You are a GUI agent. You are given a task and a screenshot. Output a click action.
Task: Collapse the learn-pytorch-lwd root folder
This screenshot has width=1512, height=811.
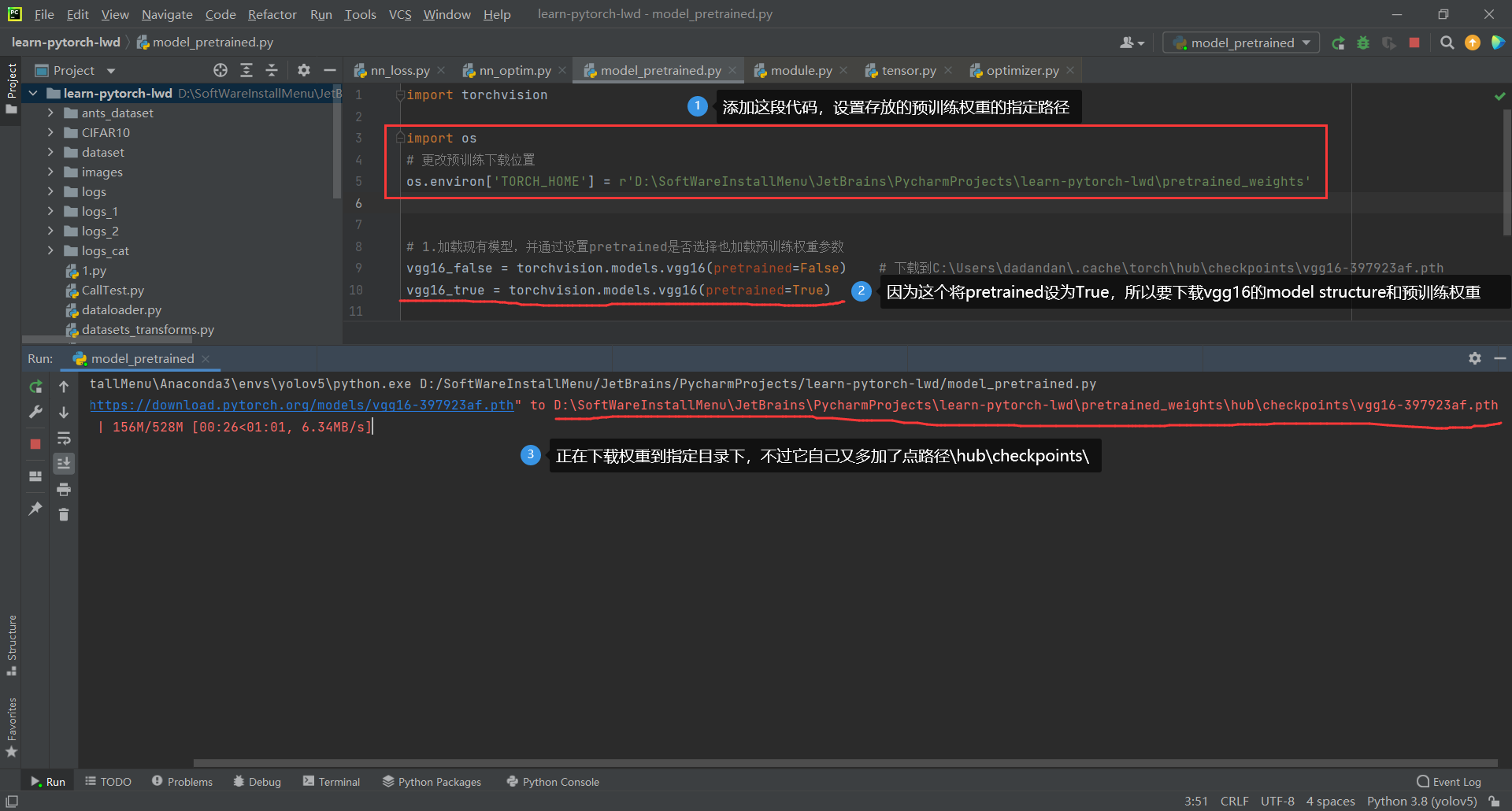pos(33,93)
